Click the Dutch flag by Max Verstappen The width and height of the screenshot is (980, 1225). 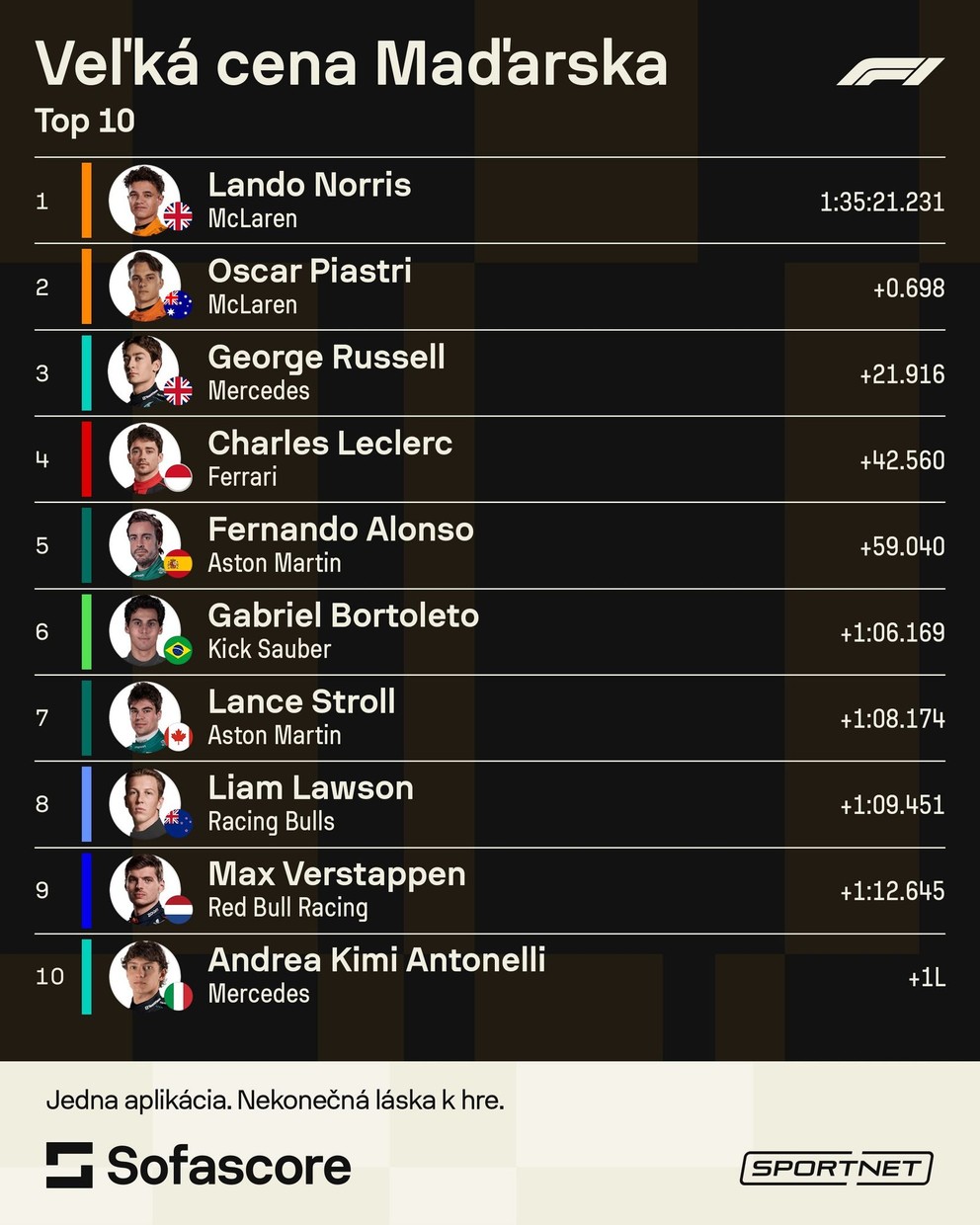[x=178, y=909]
